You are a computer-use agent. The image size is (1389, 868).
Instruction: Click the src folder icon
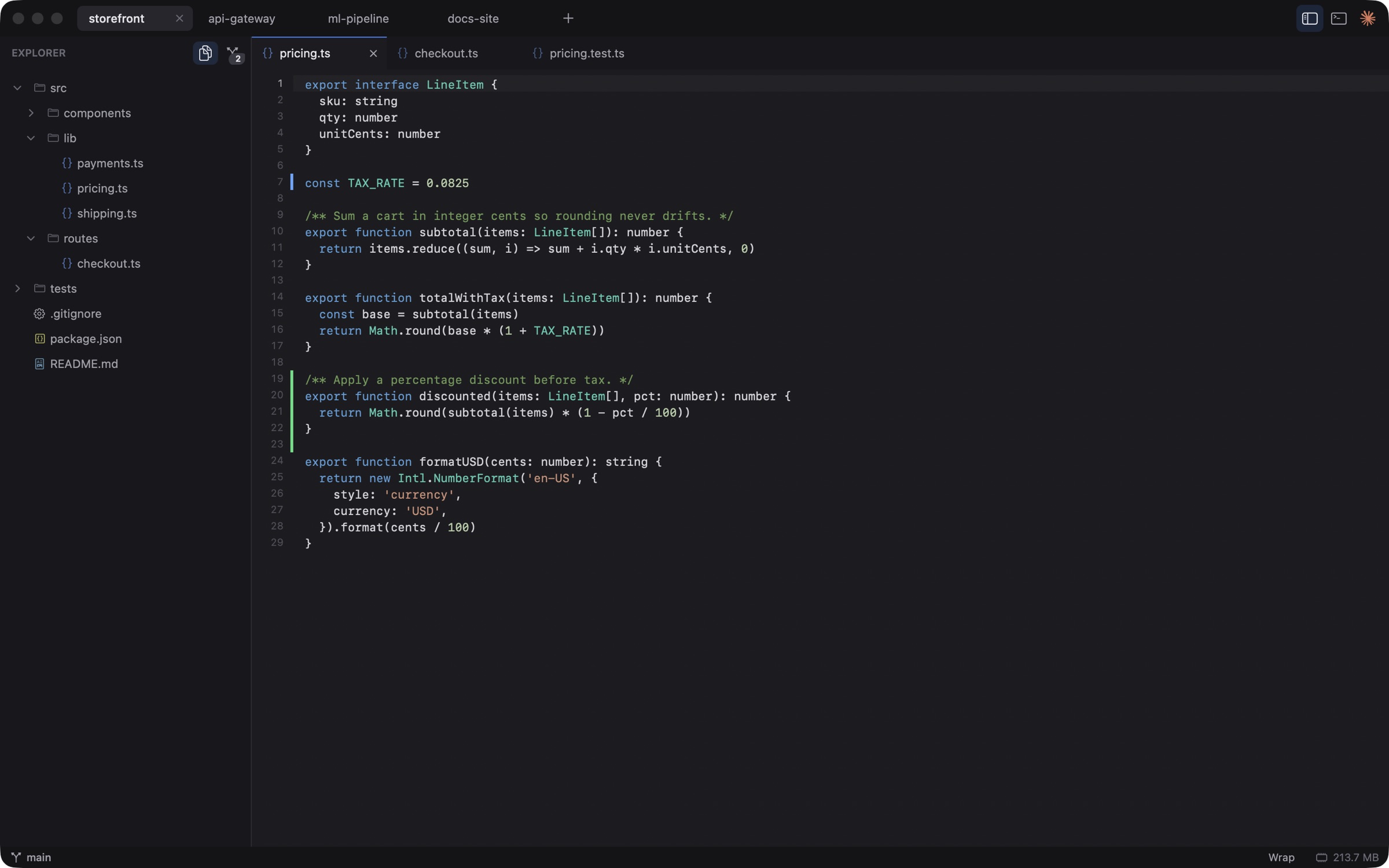[x=39, y=87]
